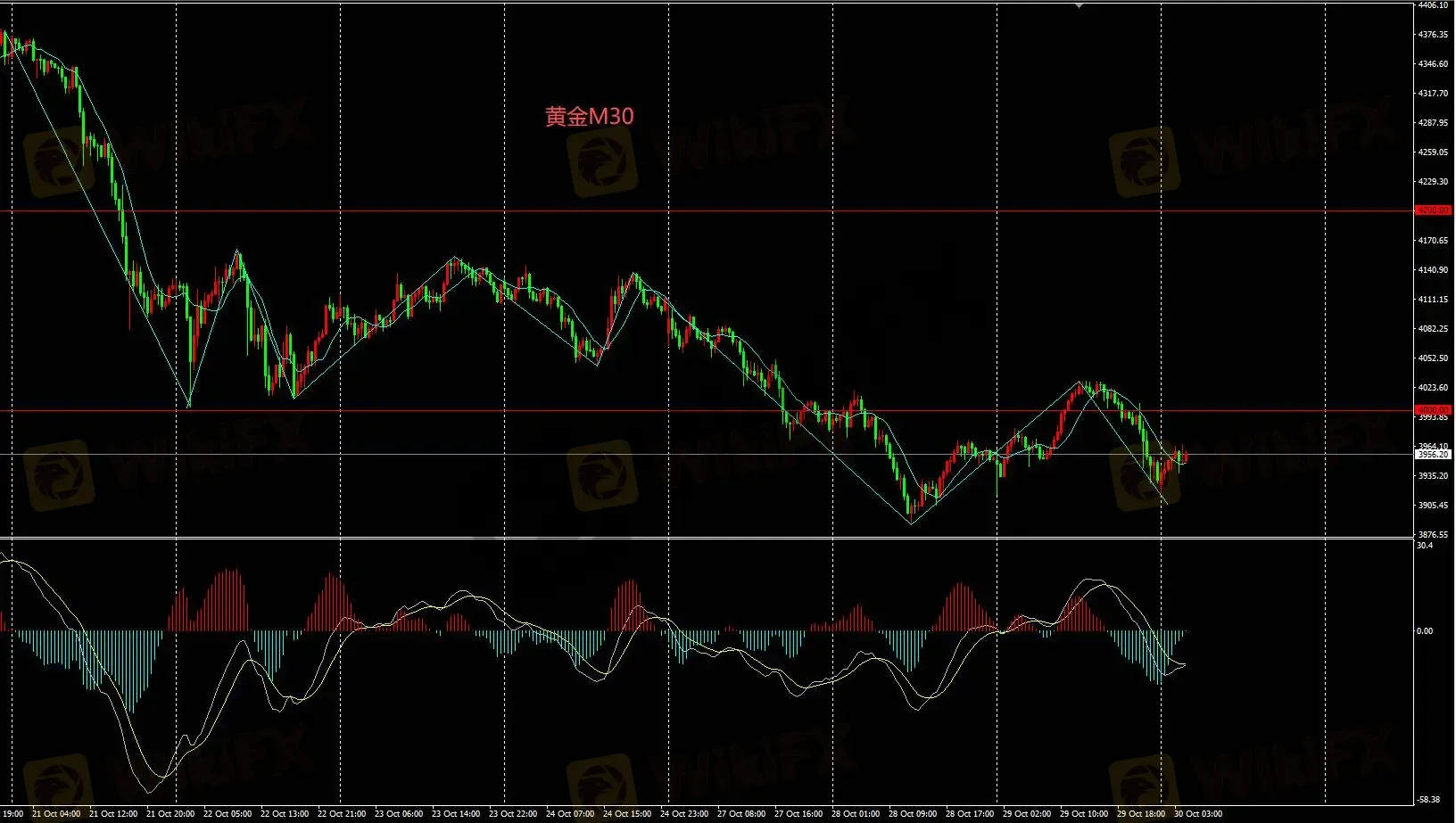Click time axis label 21 Oct 20:00

pos(170,814)
